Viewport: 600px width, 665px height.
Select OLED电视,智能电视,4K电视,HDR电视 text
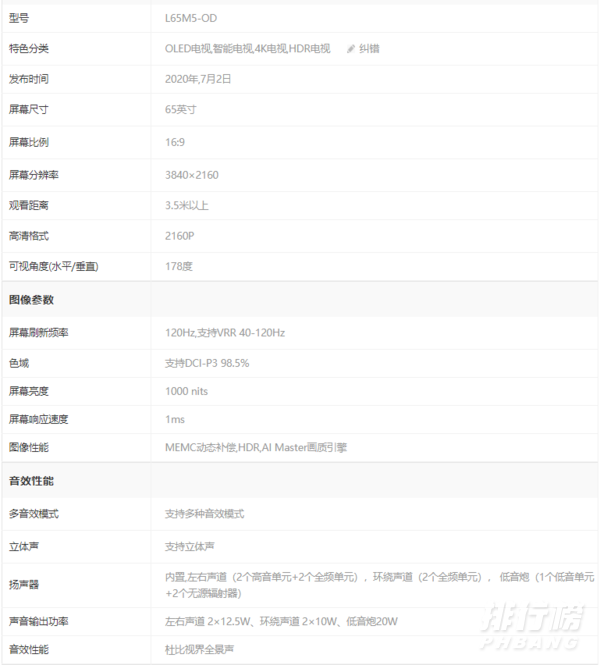248,49
